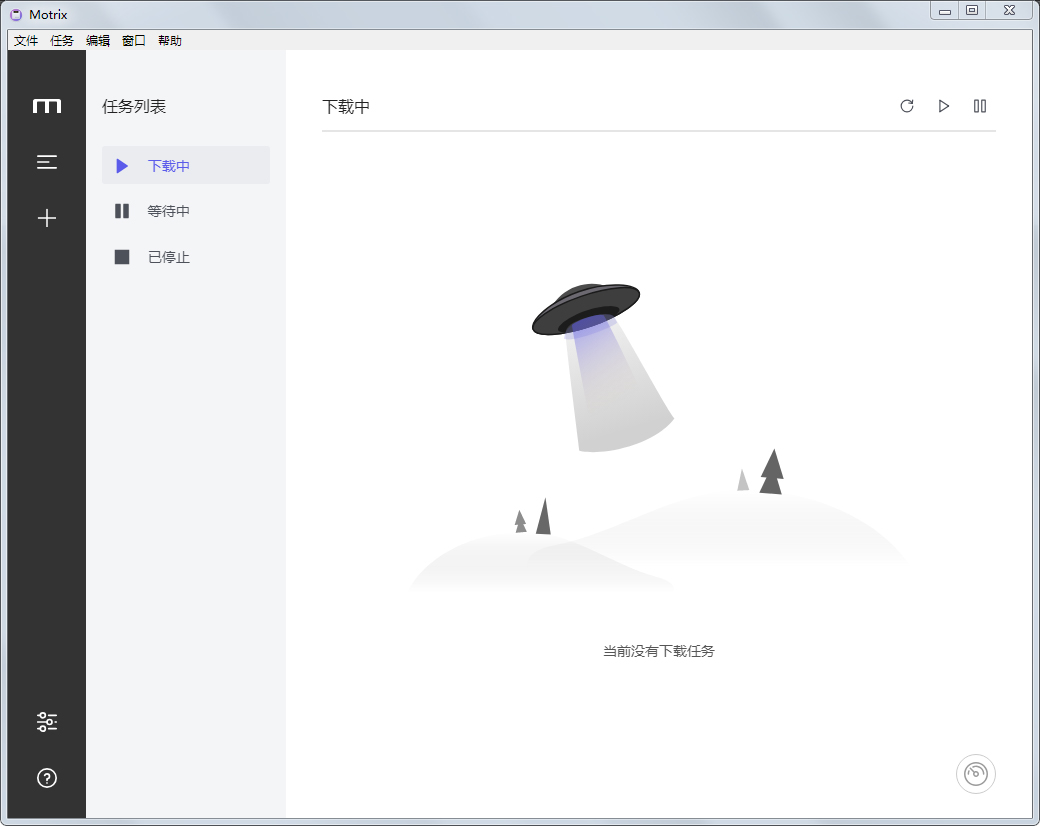Viewport: 1040px width, 826px height.
Task: Open the 编辑 menu
Action: click(99, 41)
